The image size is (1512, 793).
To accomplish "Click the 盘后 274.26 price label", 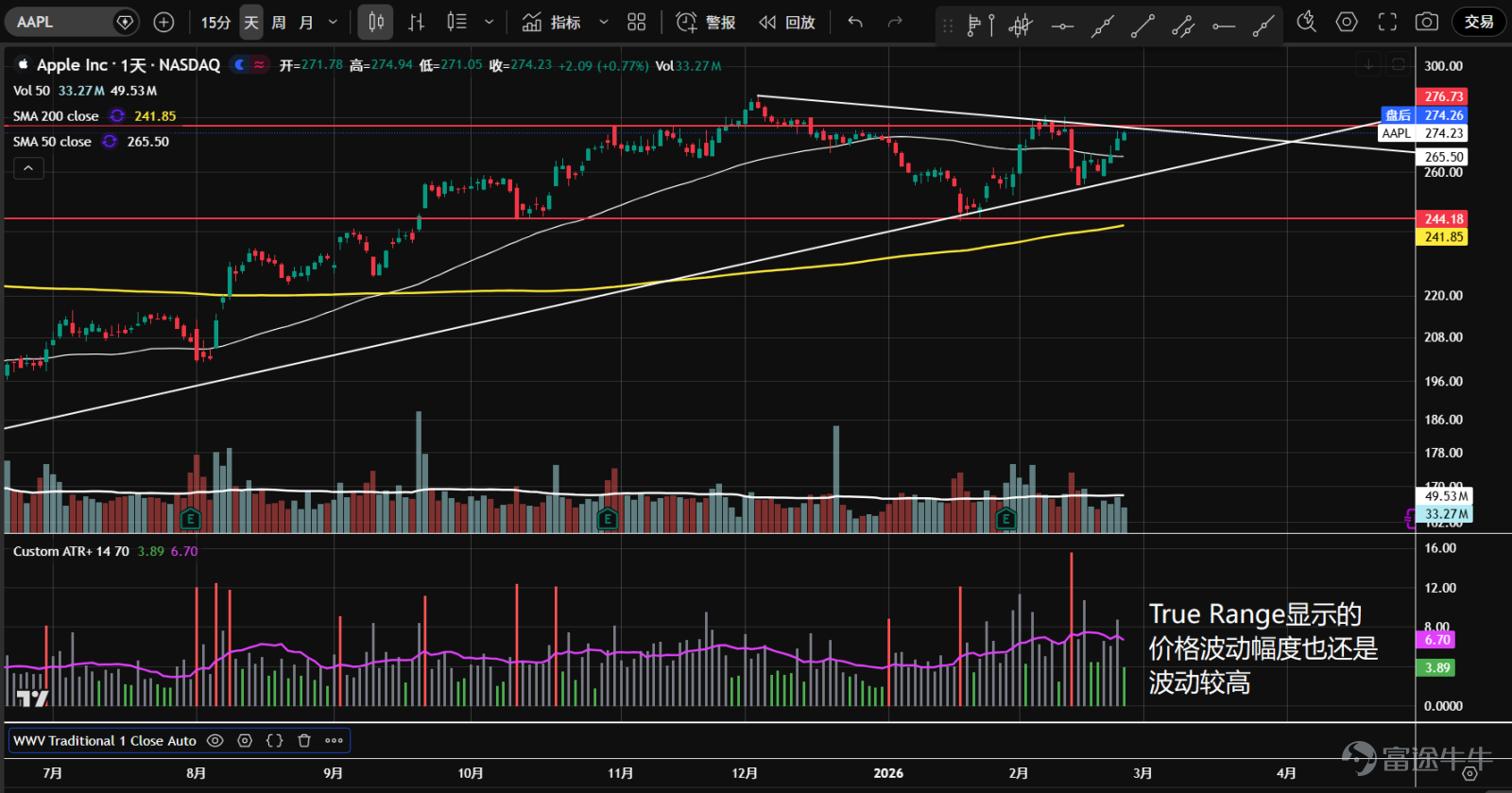I will [1424, 115].
